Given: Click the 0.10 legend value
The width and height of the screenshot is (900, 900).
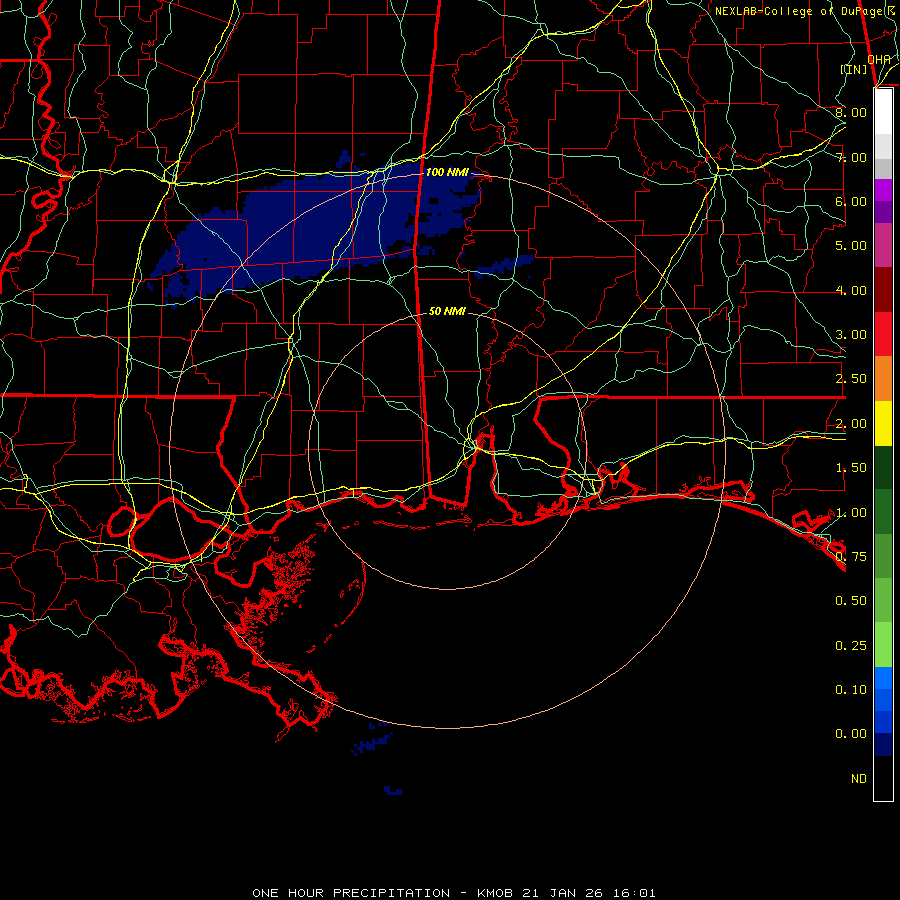Looking at the screenshot, I should tap(851, 690).
